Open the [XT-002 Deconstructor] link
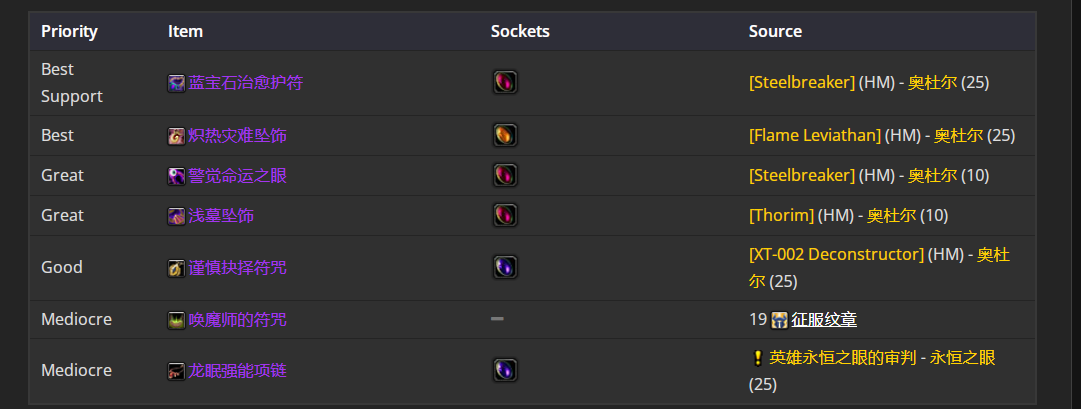This screenshot has width=1081, height=409. coord(836,254)
